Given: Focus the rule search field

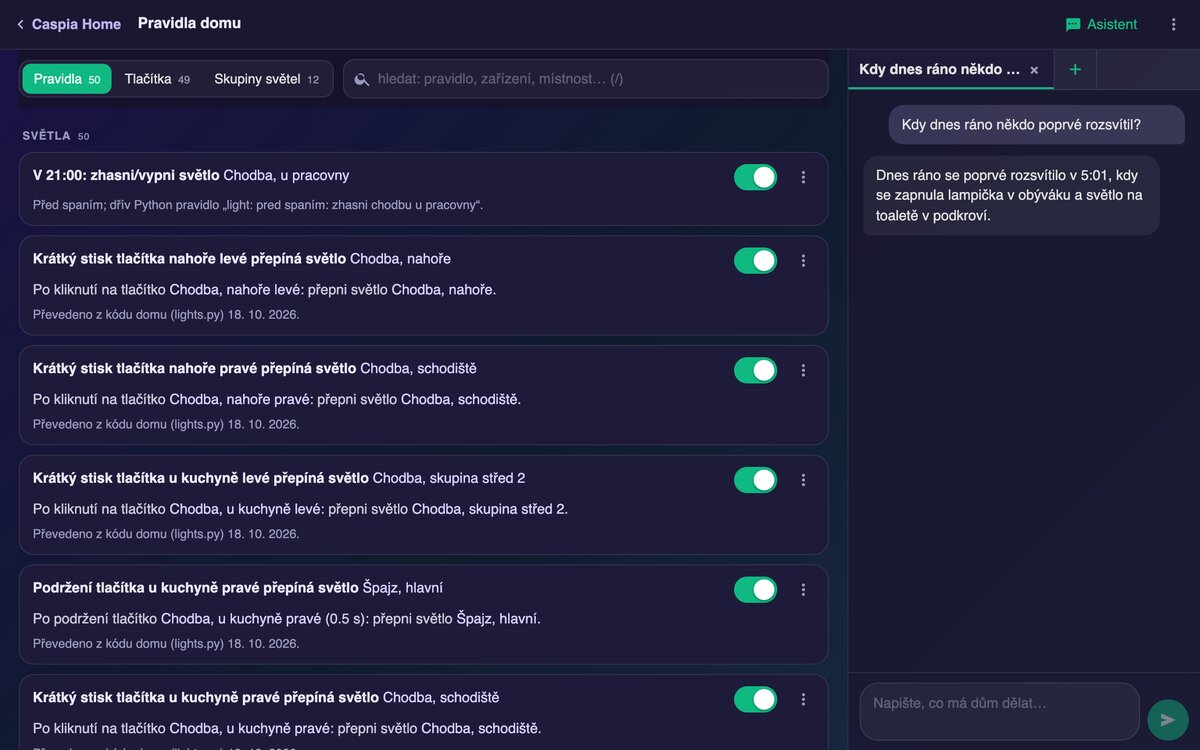Looking at the screenshot, I should tap(586, 79).
